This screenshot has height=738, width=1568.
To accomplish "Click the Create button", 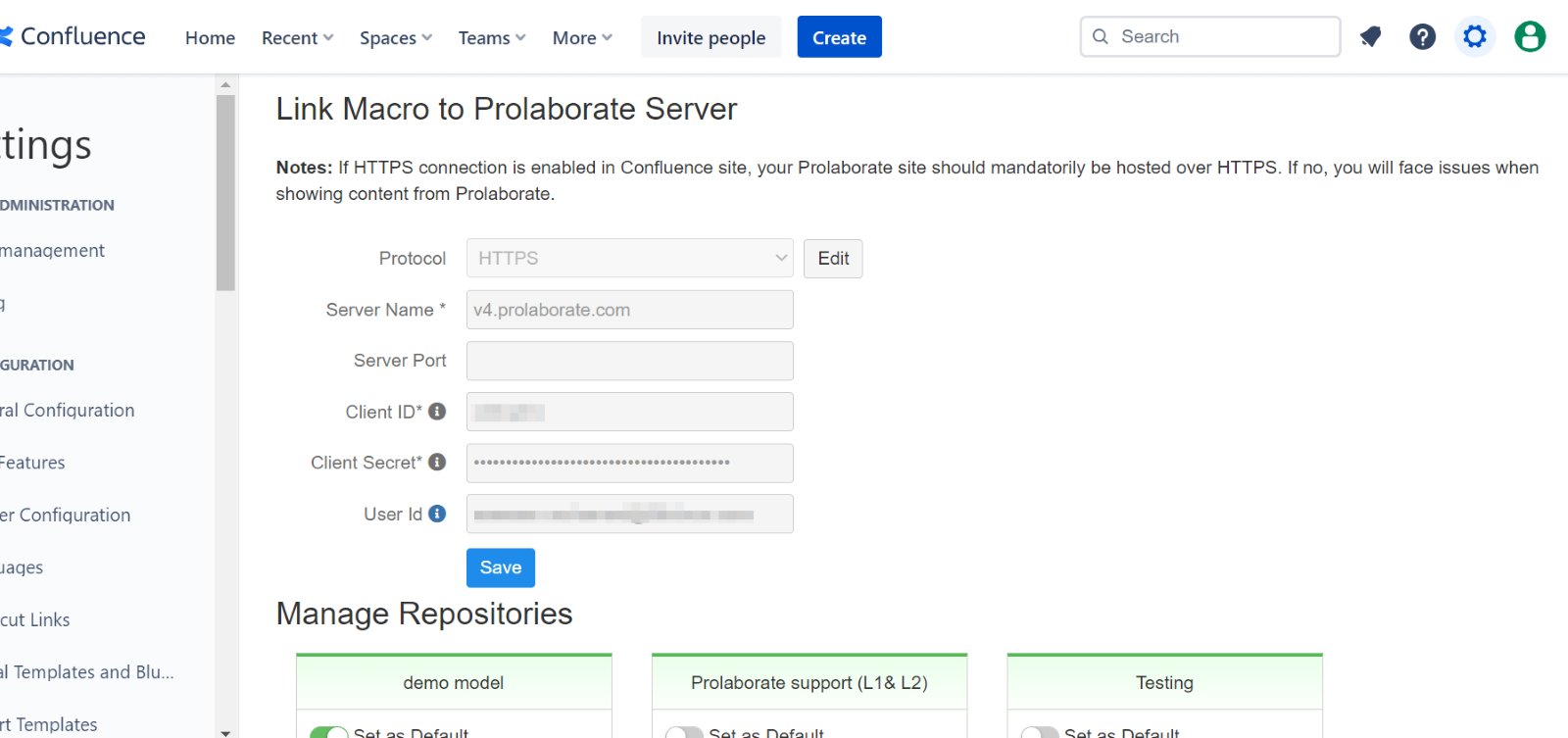I will tap(839, 37).
